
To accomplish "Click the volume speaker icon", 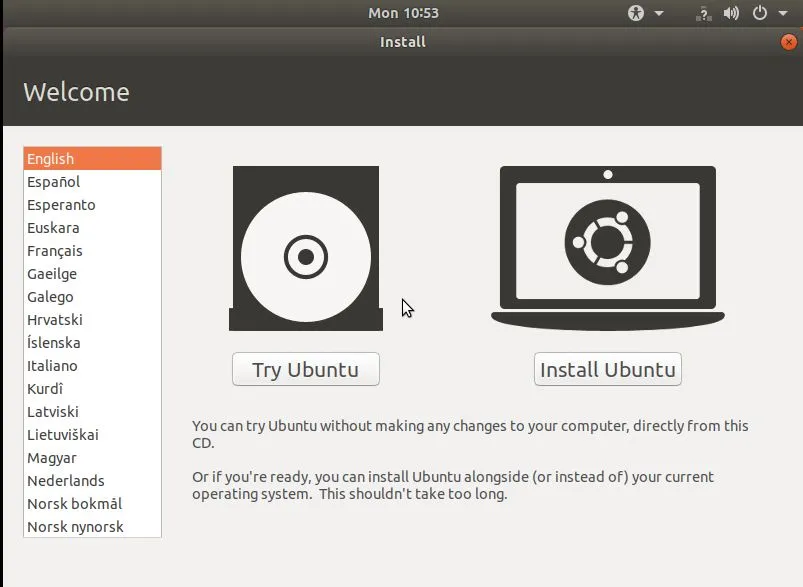I will 731,13.
